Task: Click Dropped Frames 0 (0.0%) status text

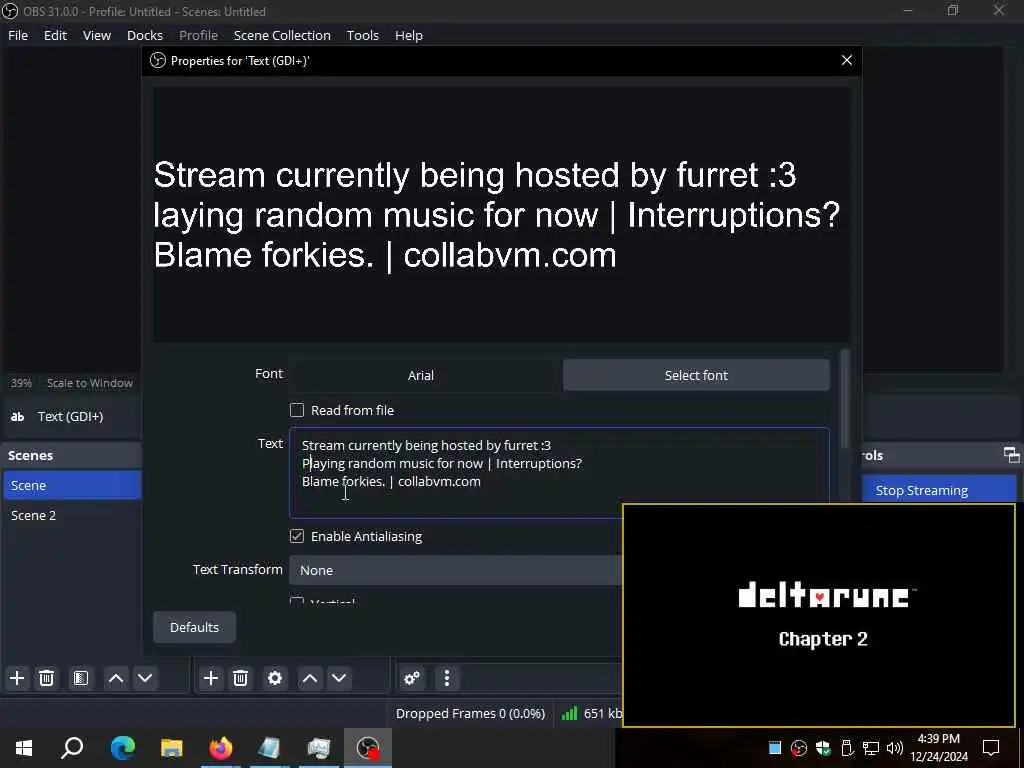Action: click(x=470, y=713)
